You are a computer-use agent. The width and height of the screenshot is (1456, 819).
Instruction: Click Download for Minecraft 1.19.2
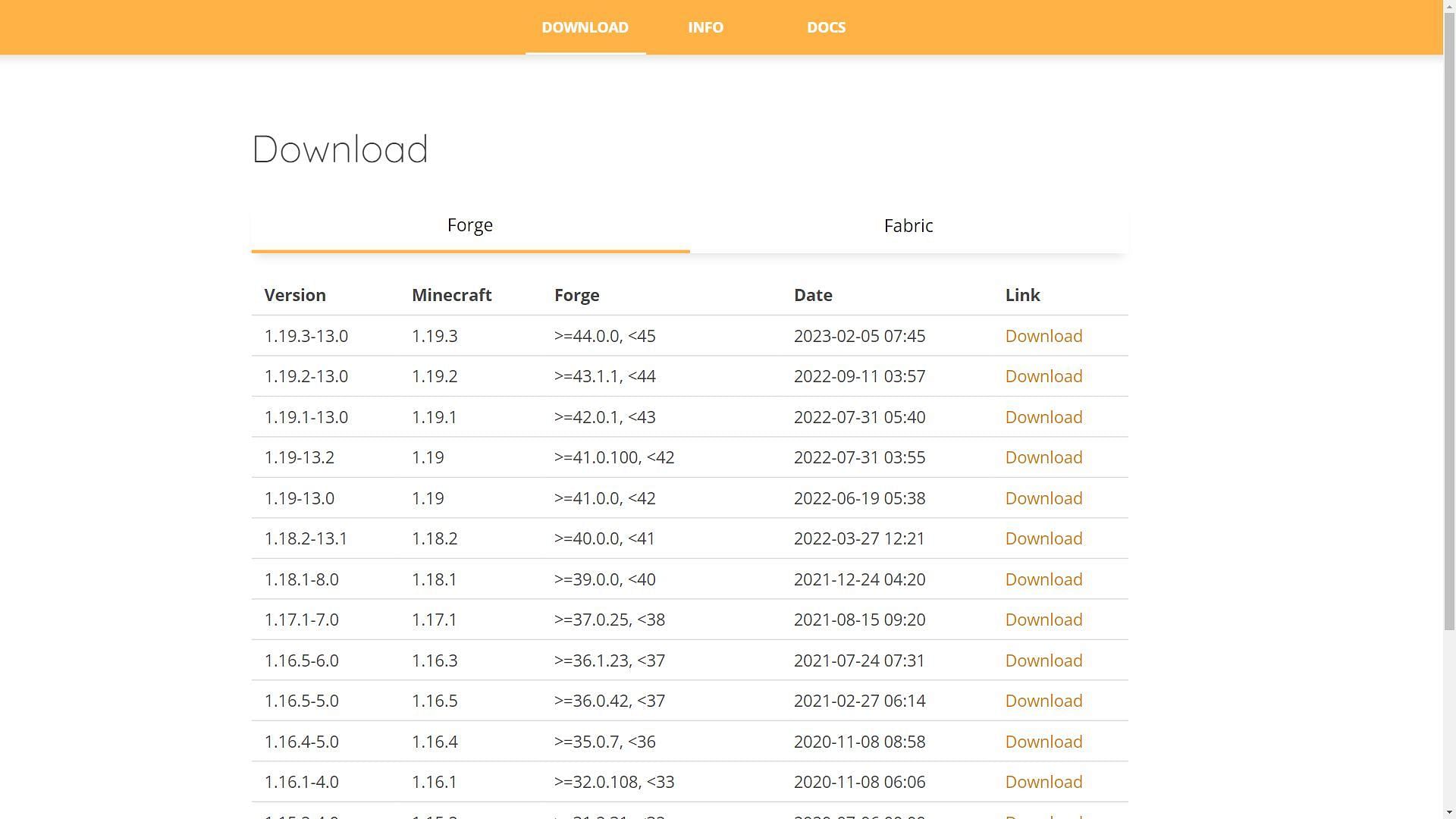[x=1043, y=376]
